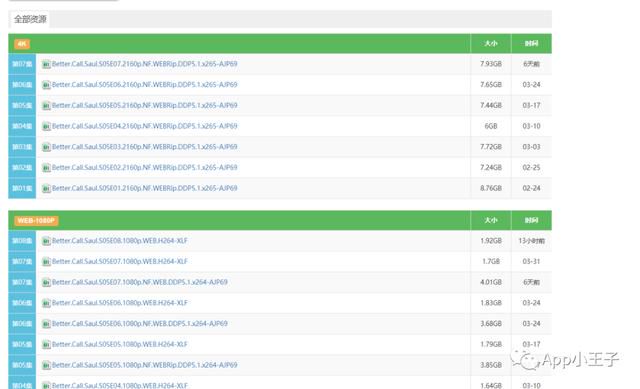This screenshot has height=389, width=640.
Task: Select the 6GB size cell
Action: coord(491,126)
